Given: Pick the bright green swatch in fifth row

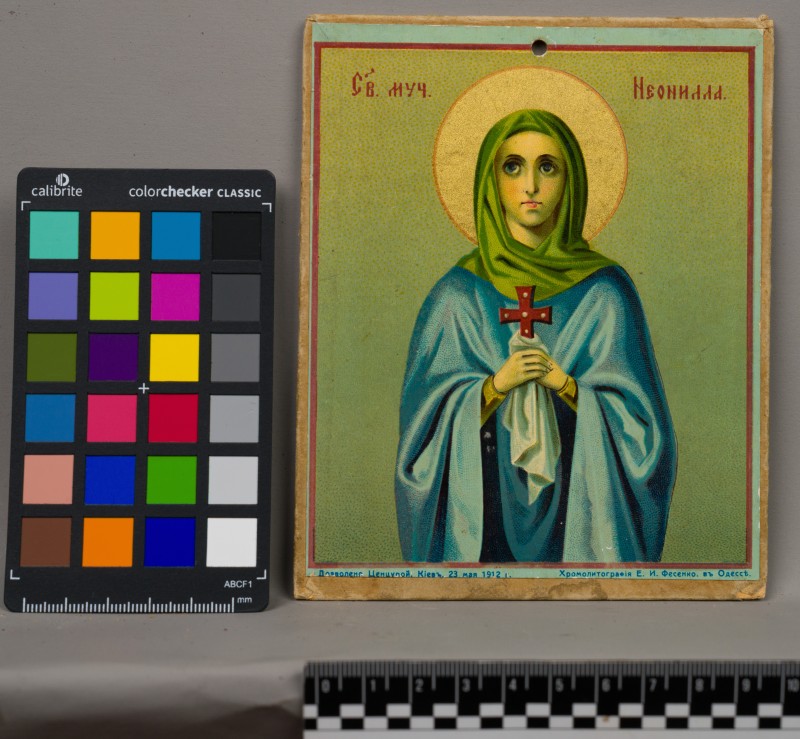Looking at the screenshot, I should 172,480.
